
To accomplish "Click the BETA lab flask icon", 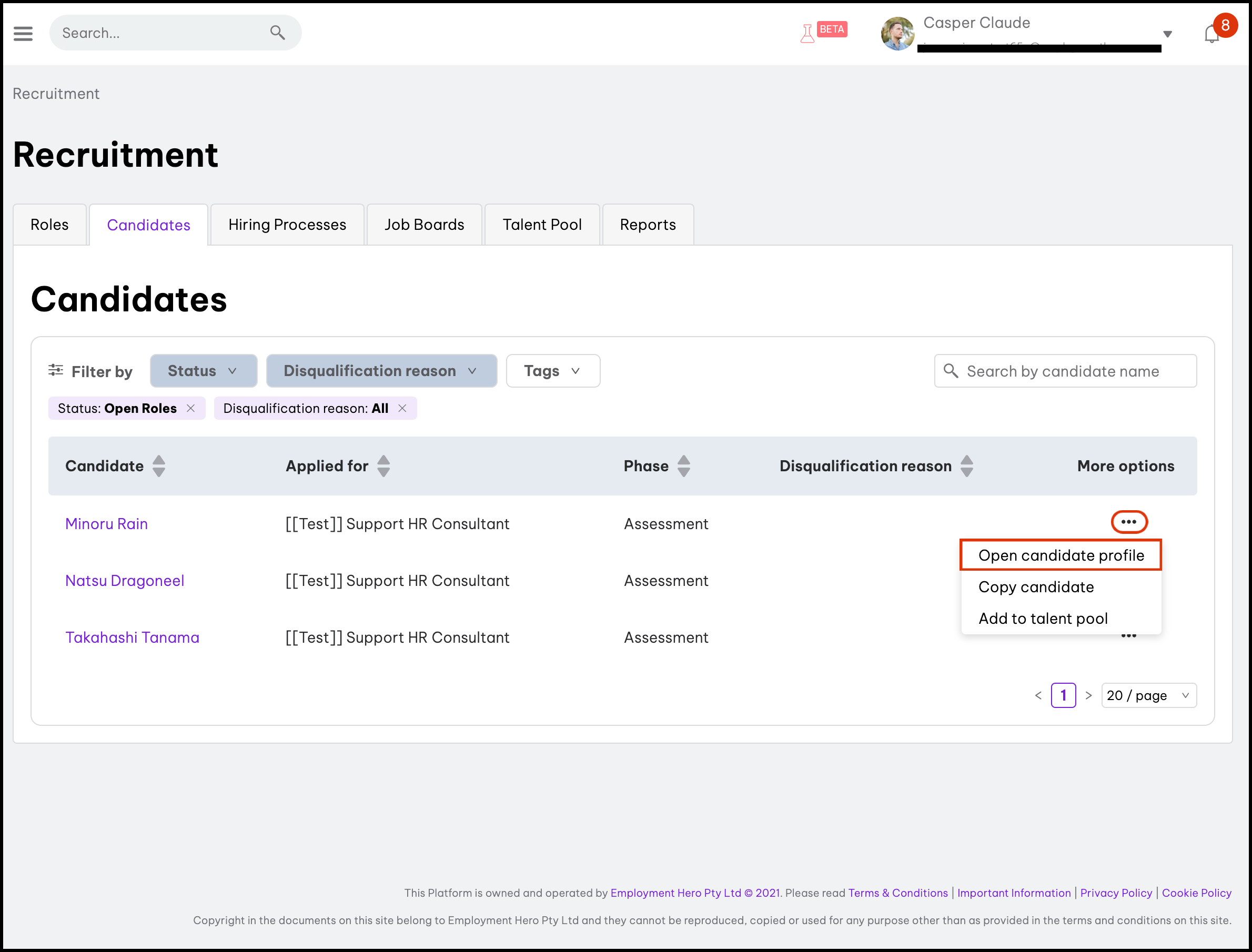I will pyautogui.click(x=807, y=34).
